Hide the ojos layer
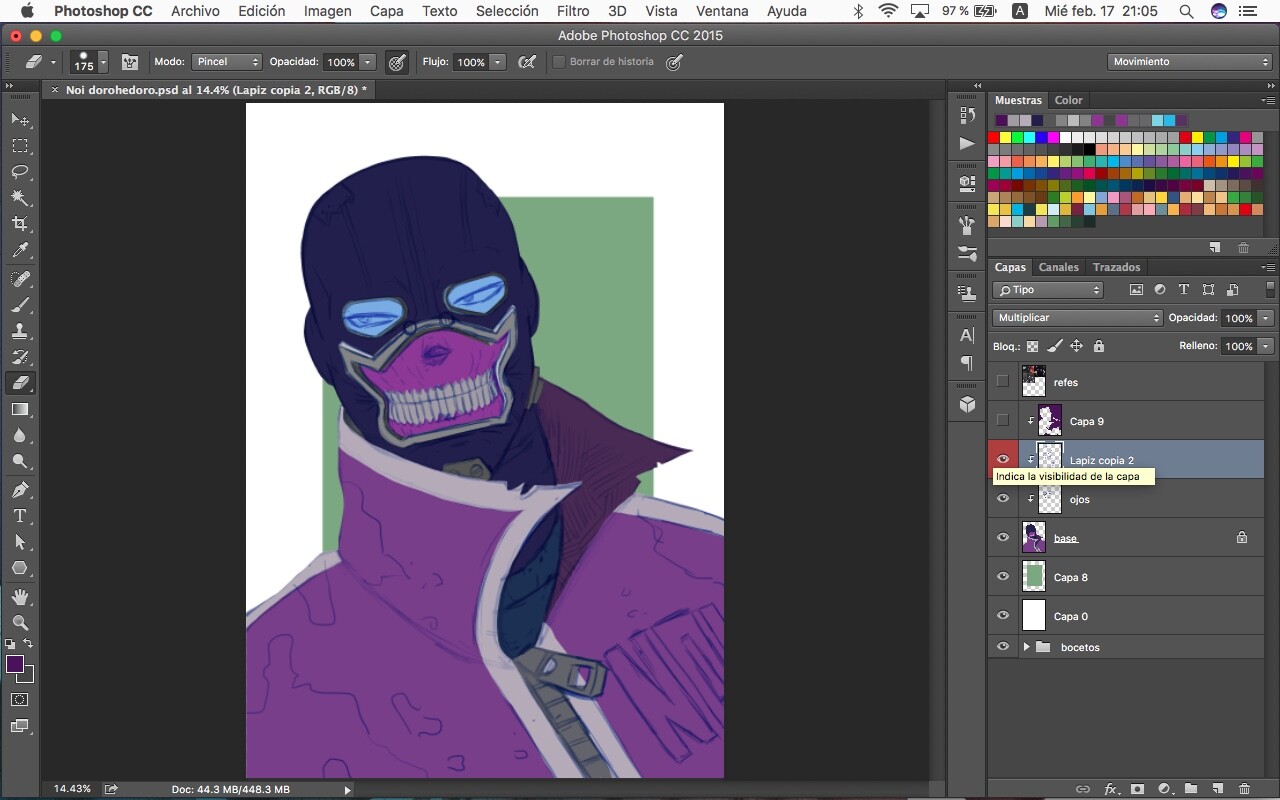Viewport: 1280px width, 800px height. pos(1003,499)
